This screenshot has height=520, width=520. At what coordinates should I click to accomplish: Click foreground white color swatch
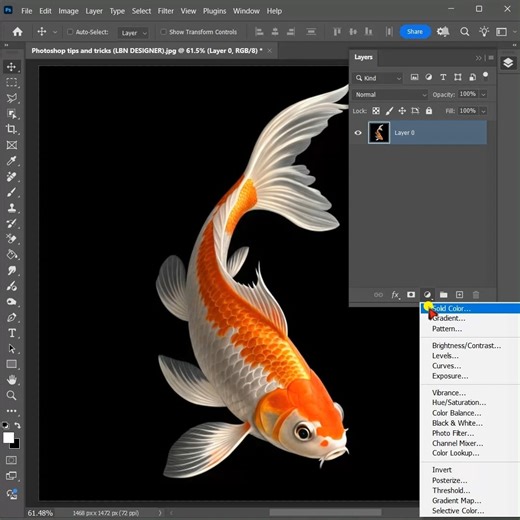coord(8,437)
